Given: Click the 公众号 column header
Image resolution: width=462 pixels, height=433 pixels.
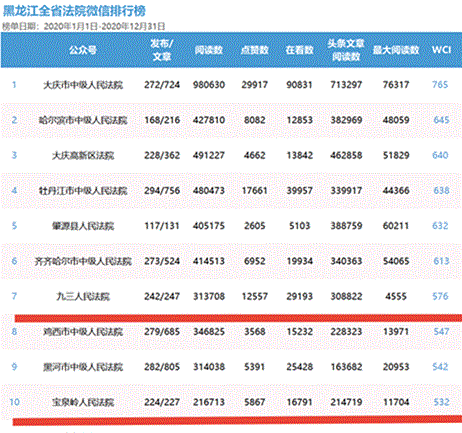Looking at the screenshot, I should (83, 50).
